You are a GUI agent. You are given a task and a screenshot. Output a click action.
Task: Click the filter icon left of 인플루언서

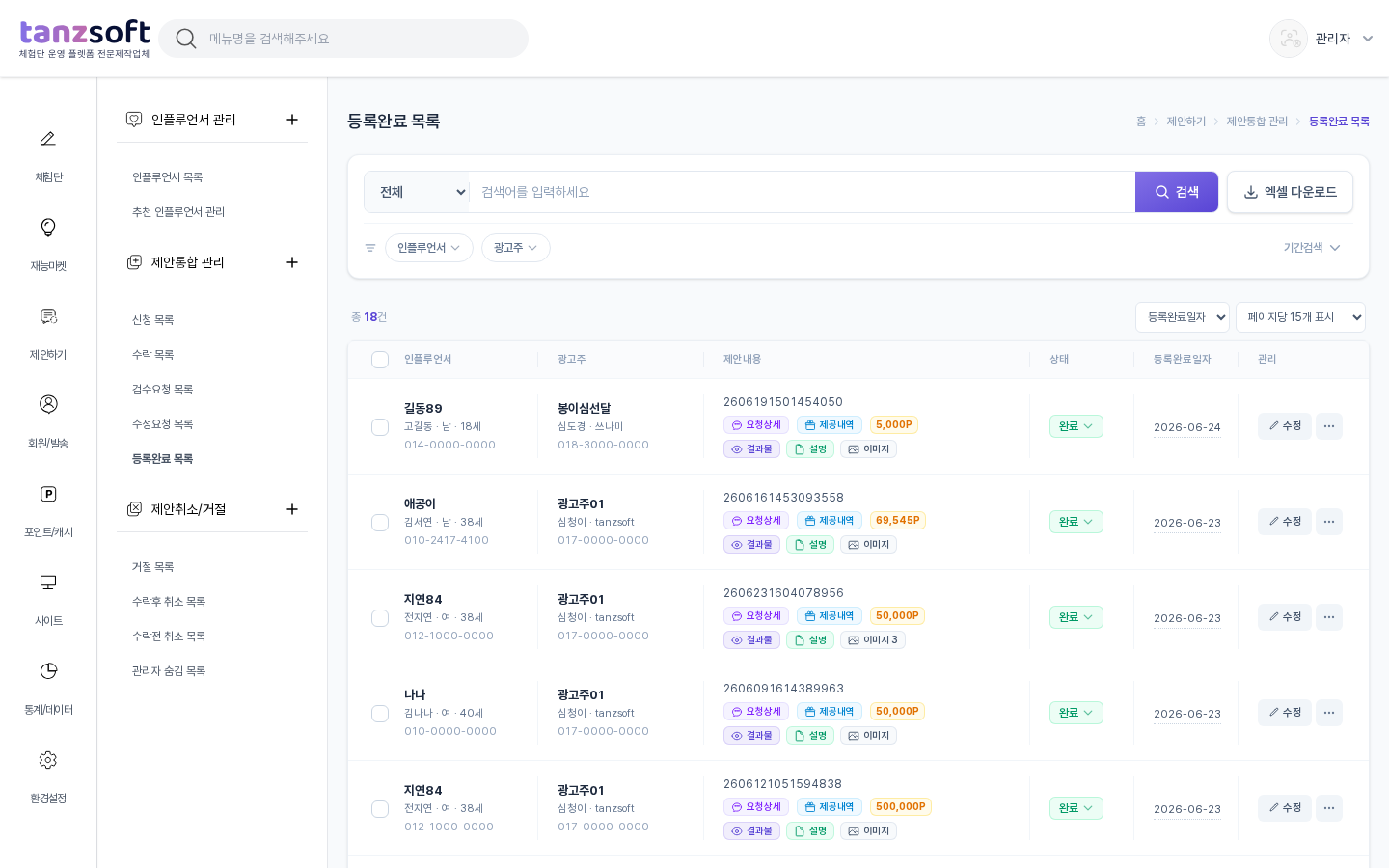coord(370,248)
